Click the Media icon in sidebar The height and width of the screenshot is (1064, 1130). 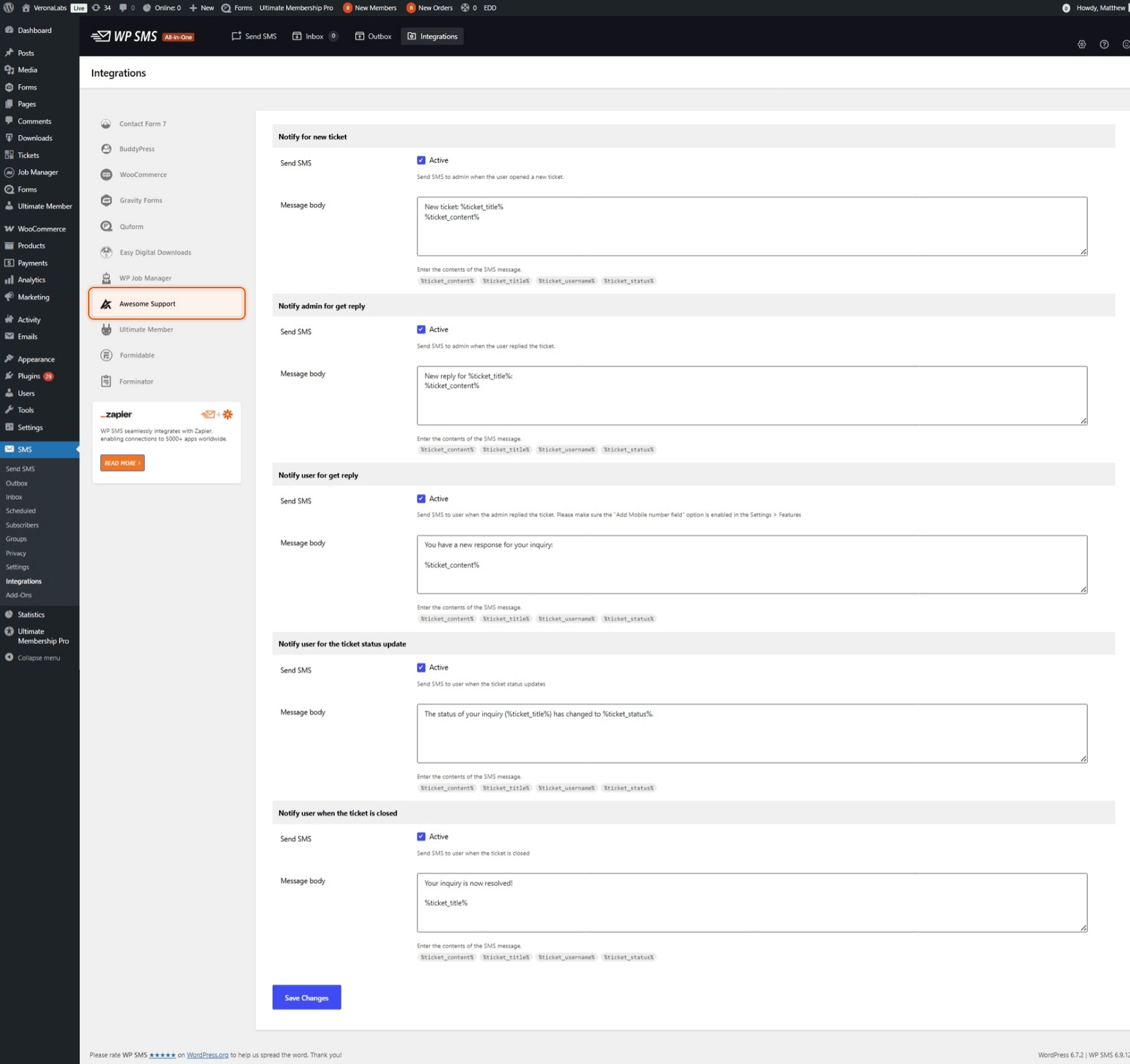coord(9,69)
